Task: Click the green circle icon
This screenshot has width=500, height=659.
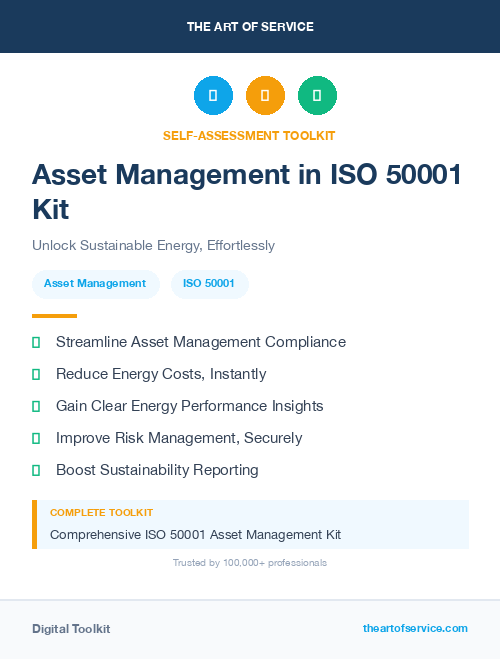Action: coord(317,95)
